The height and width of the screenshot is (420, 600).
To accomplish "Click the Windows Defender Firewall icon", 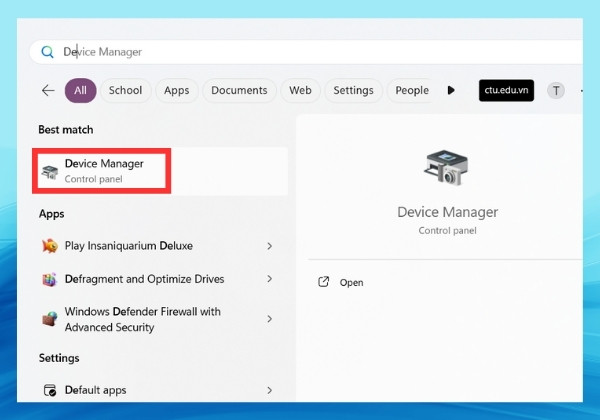I will [x=50, y=319].
